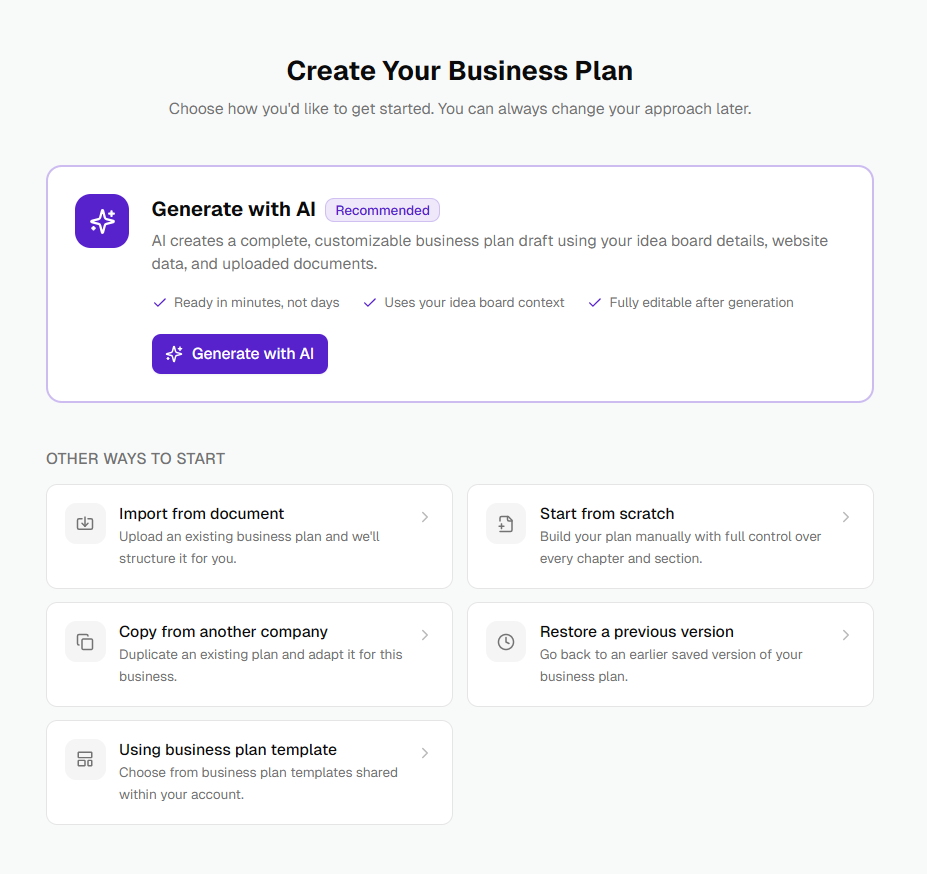The height and width of the screenshot is (874, 927).
Task: Click the Copy from another company duplicate icon
Action: 85,642
